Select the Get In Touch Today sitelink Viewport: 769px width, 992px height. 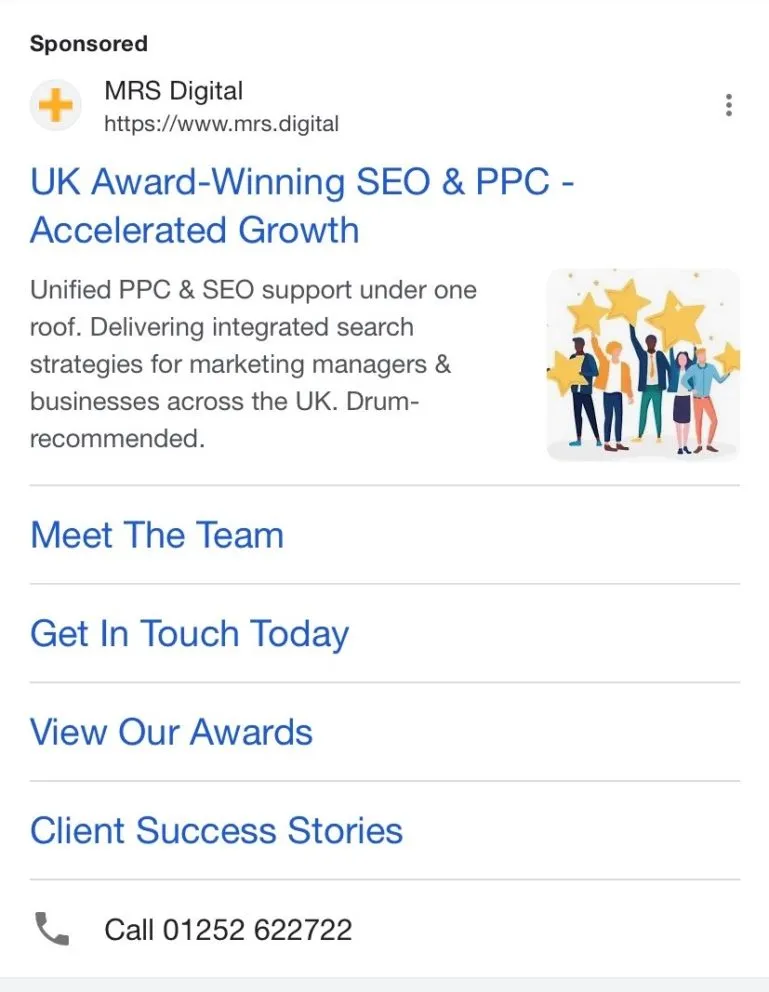189,634
